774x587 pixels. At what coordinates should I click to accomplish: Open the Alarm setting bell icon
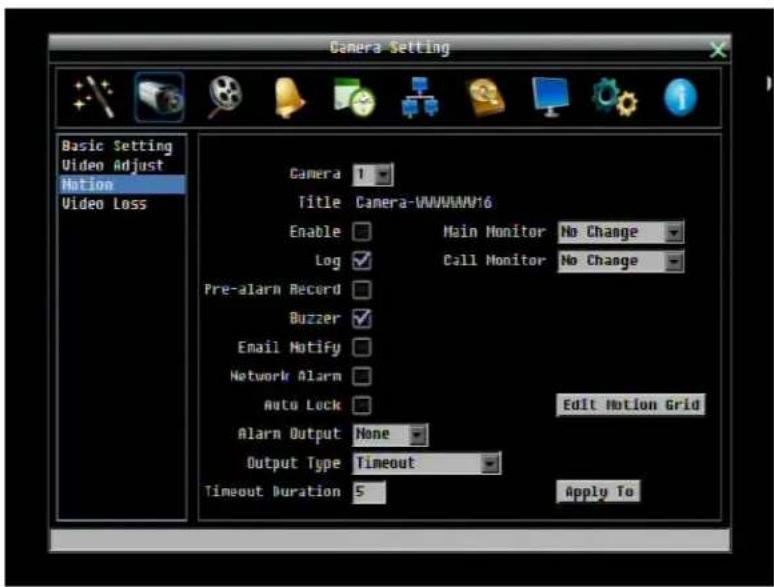point(289,98)
